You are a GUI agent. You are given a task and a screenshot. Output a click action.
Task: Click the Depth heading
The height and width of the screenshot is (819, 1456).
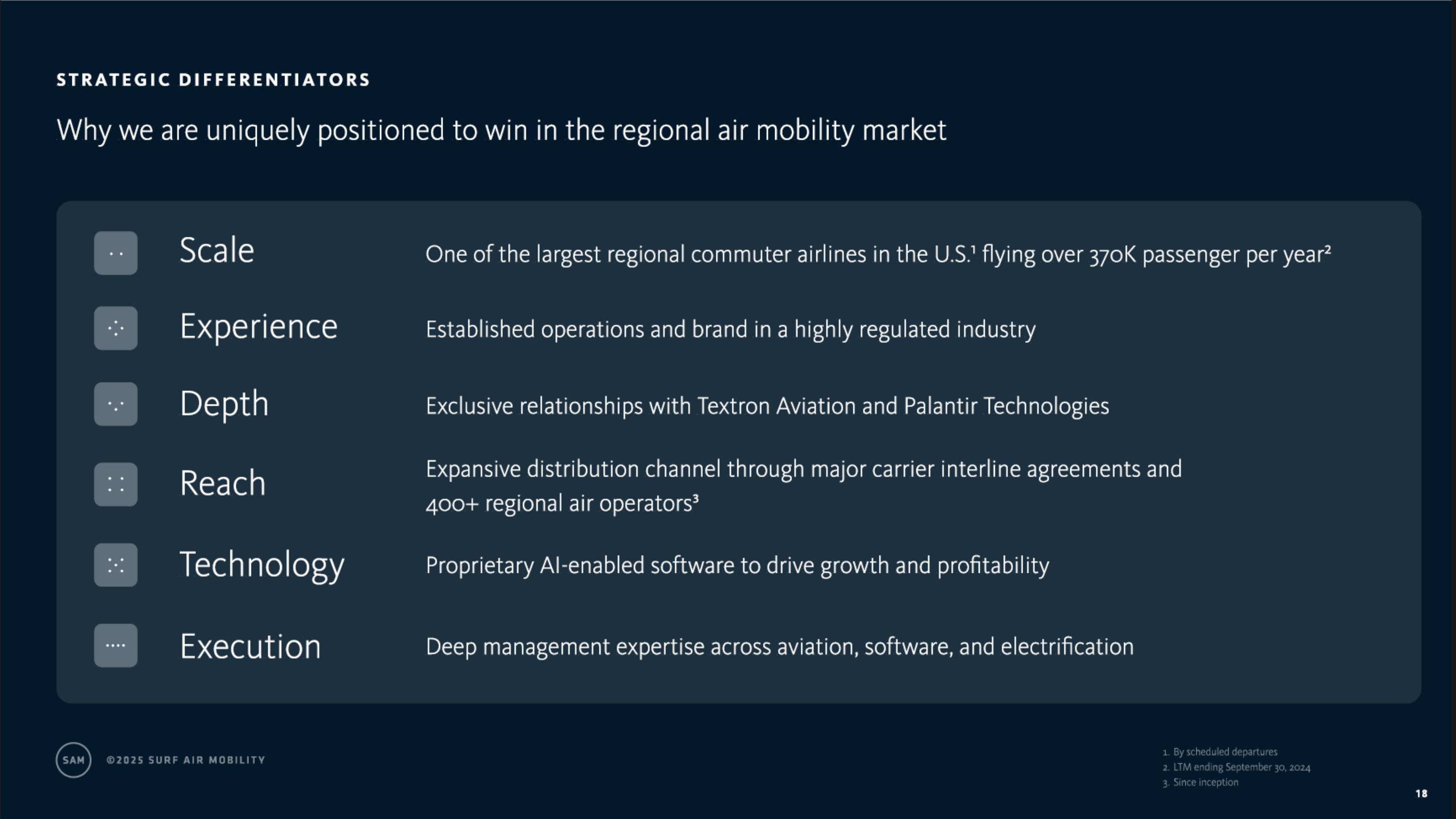point(224,403)
